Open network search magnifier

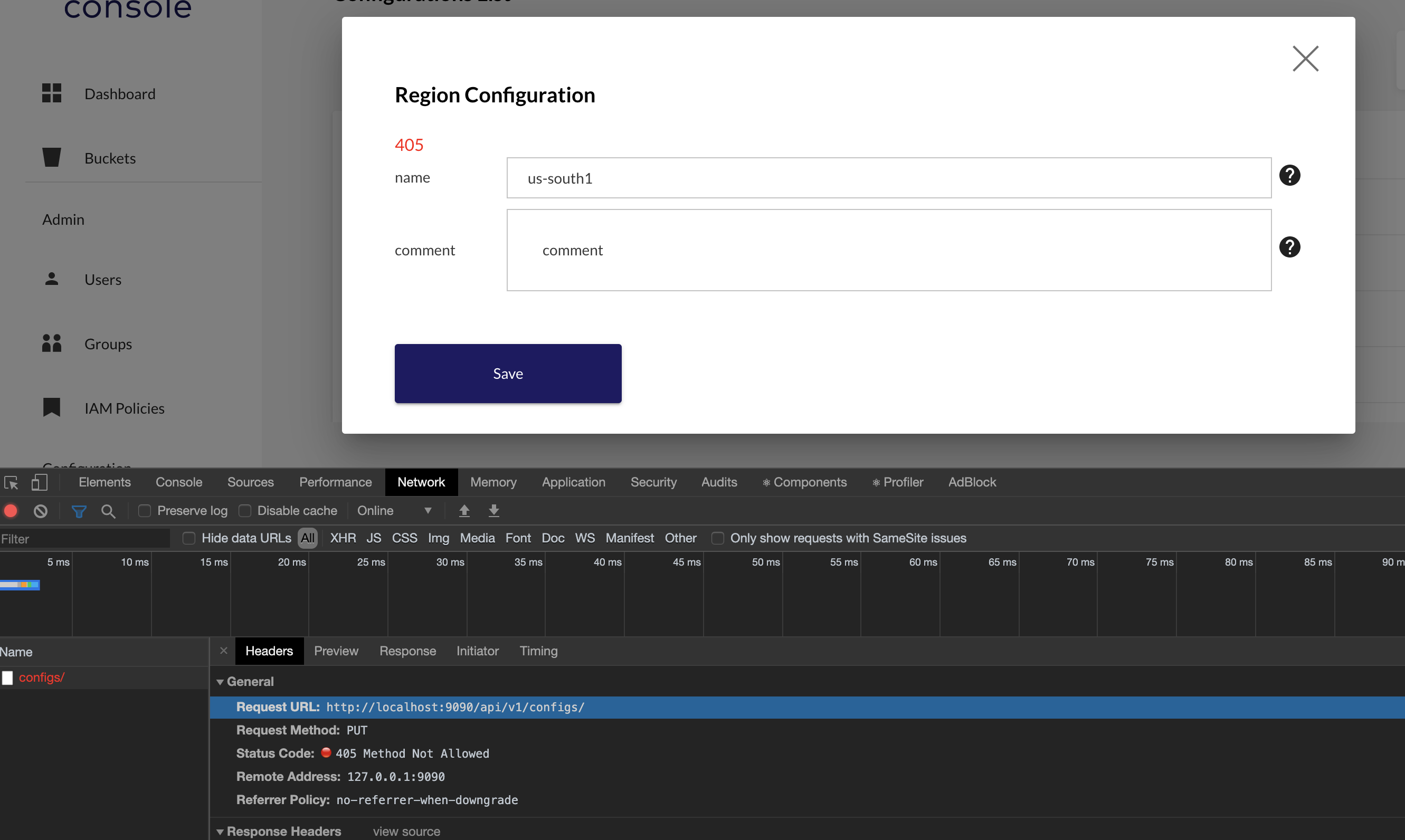(108, 512)
